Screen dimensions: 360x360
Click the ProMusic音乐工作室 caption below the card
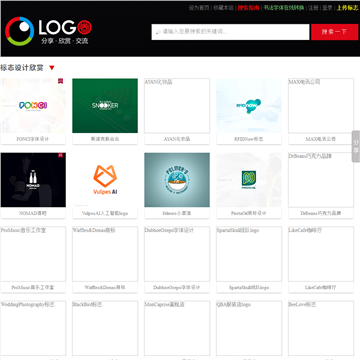click(x=33, y=288)
